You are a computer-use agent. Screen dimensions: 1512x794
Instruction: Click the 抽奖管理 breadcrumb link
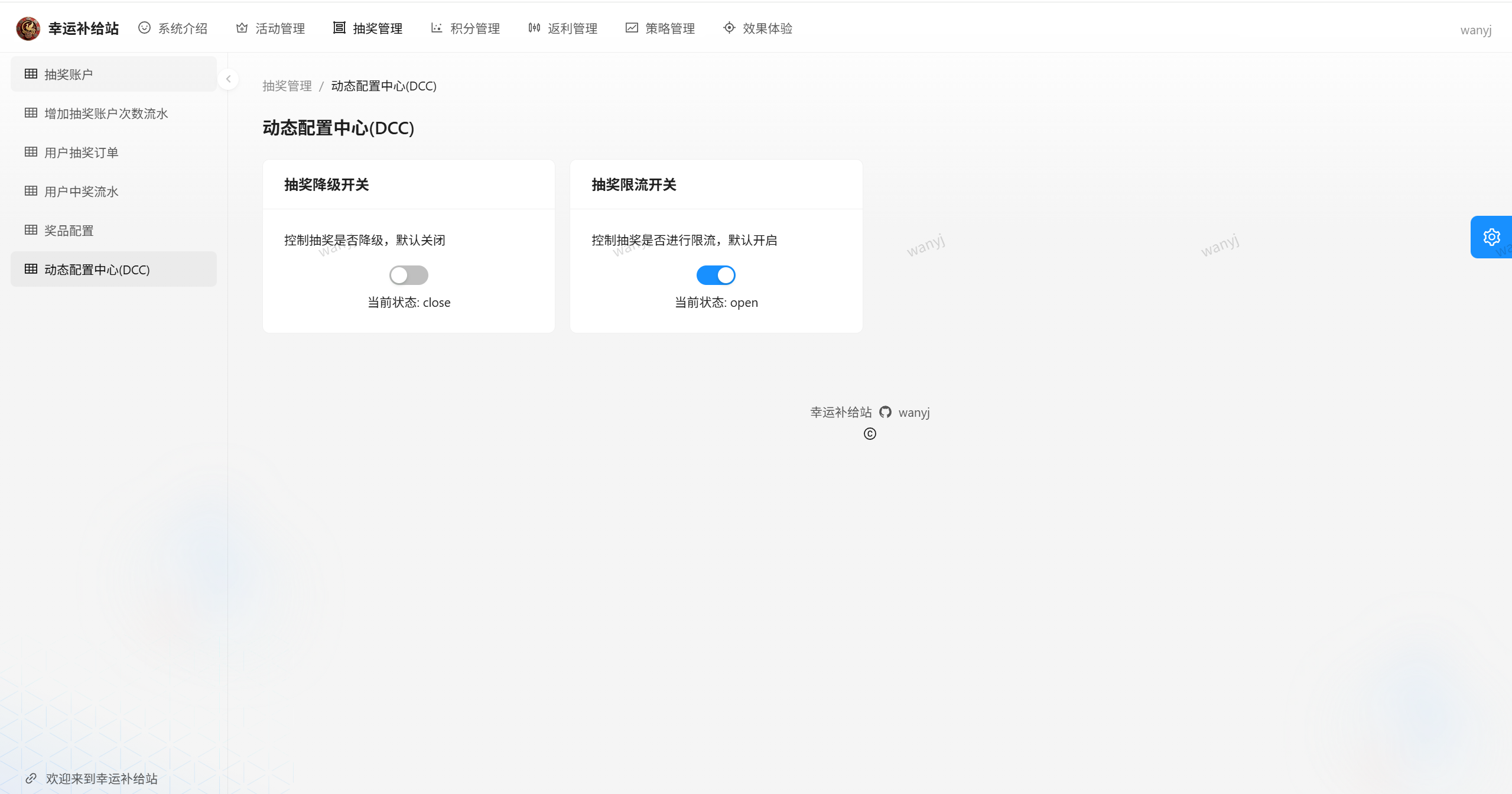[287, 86]
